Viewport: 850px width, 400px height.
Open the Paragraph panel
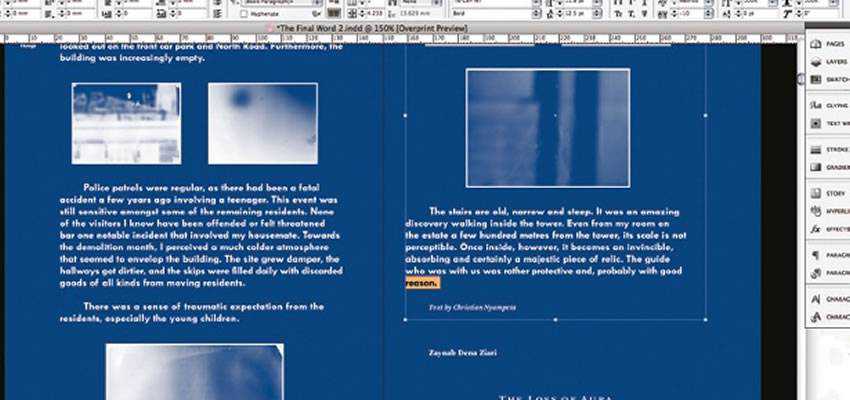828,256
